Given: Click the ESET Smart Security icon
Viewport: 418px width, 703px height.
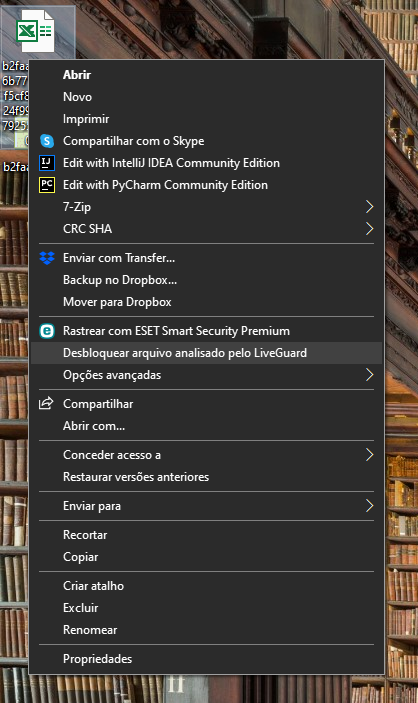Looking at the screenshot, I should 47,331.
